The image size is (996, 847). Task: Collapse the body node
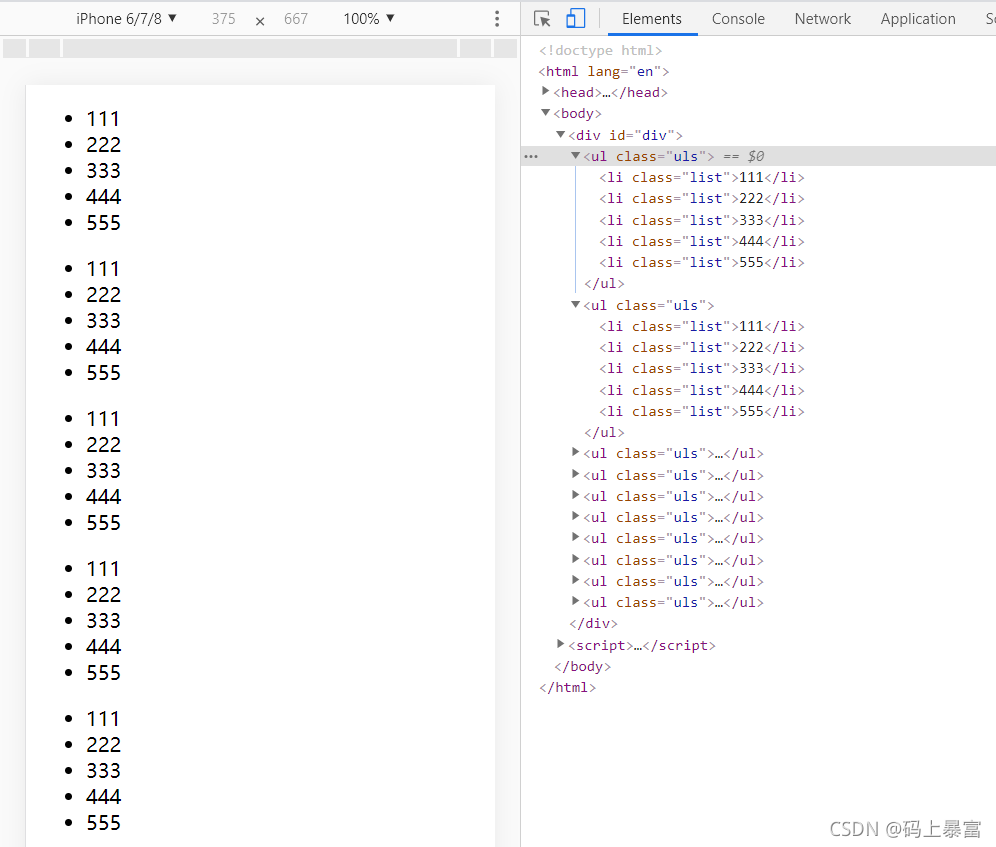point(545,112)
